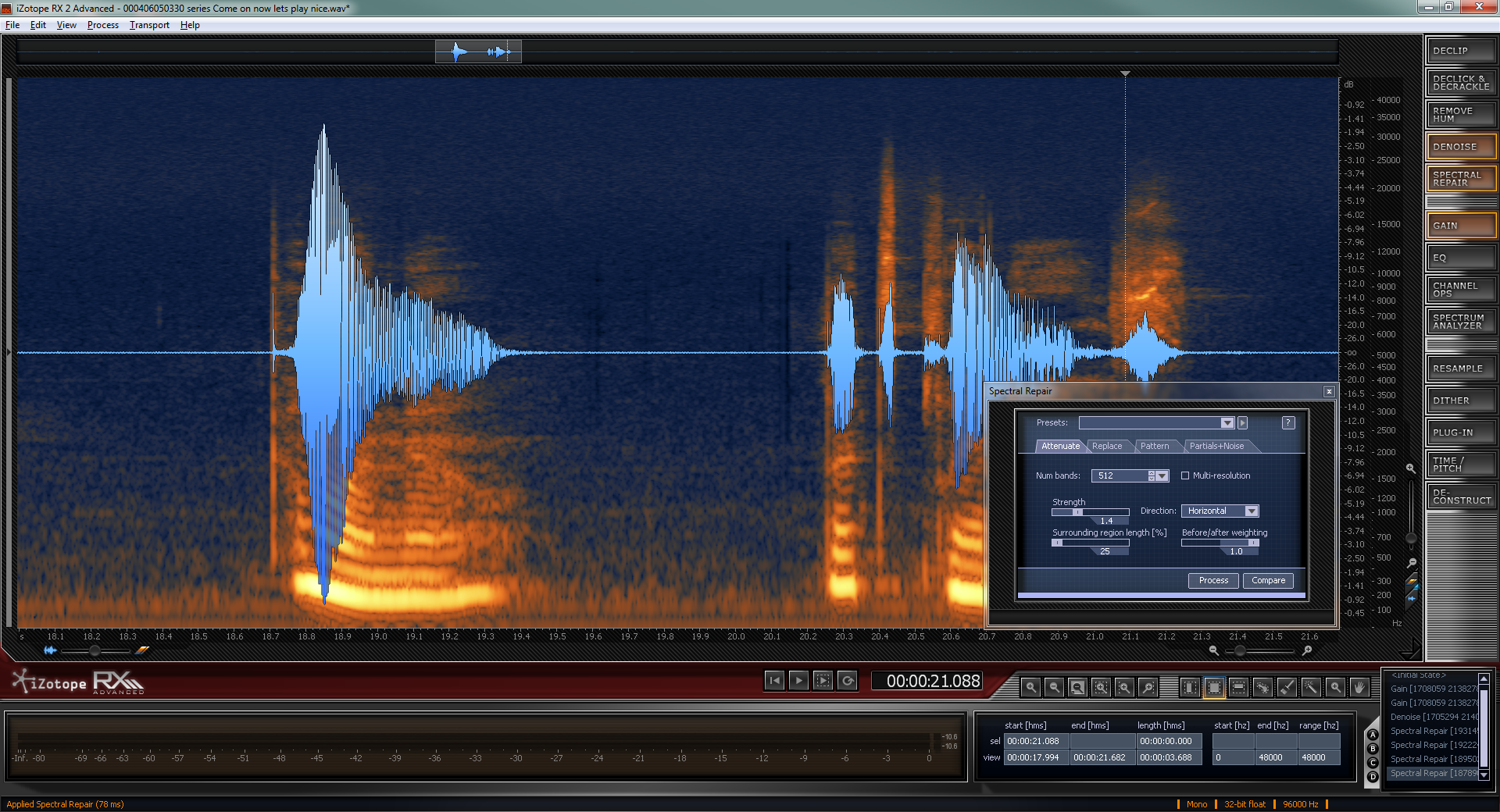The height and width of the screenshot is (812, 1500).
Task: Open the Direction dropdown showing Horizontal
Action: (1220, 511)
